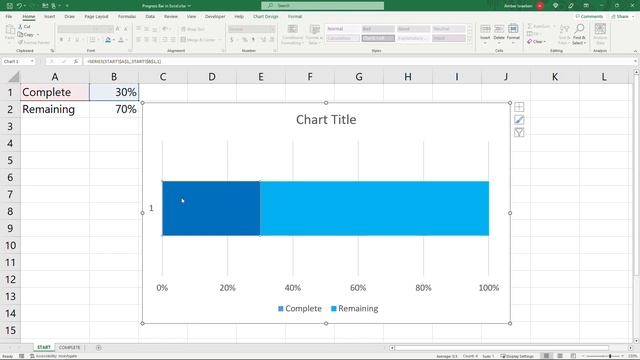640x360 pixels.
Task: Select the Check Cell style
Action: (378, 38)
